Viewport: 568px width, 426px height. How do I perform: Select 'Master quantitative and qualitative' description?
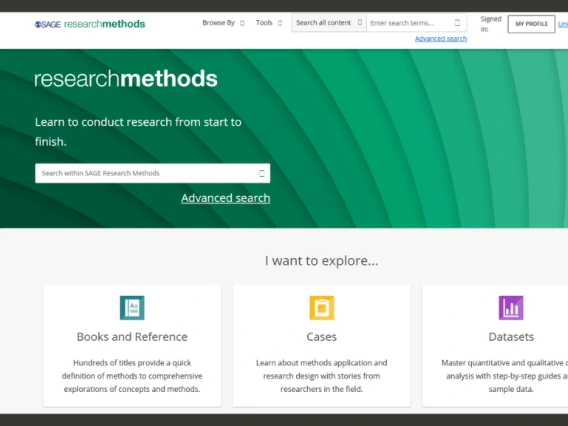click(505, 376)
